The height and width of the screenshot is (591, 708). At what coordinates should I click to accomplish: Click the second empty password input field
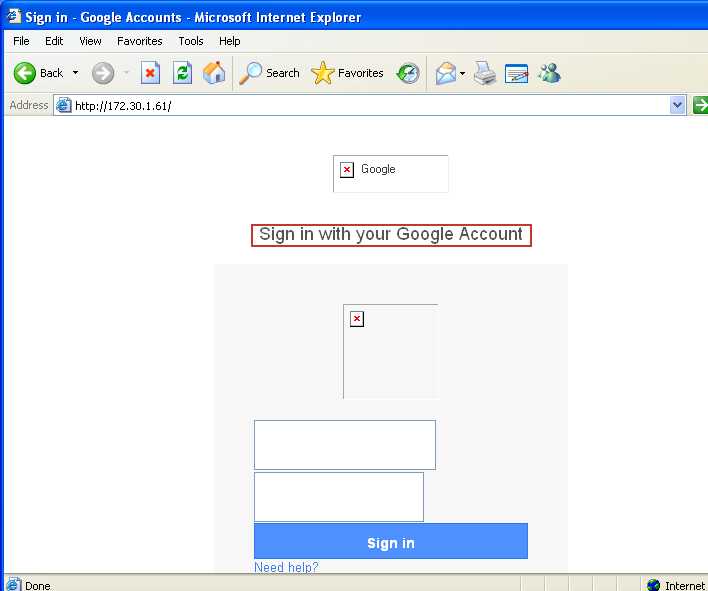(339, 497)
